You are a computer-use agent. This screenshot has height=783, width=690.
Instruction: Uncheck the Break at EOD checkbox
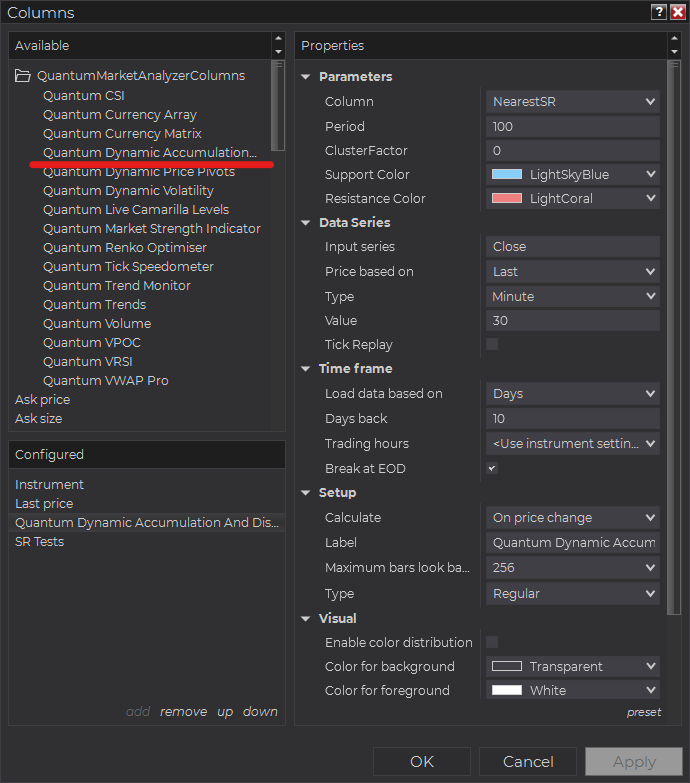[492, 468]
